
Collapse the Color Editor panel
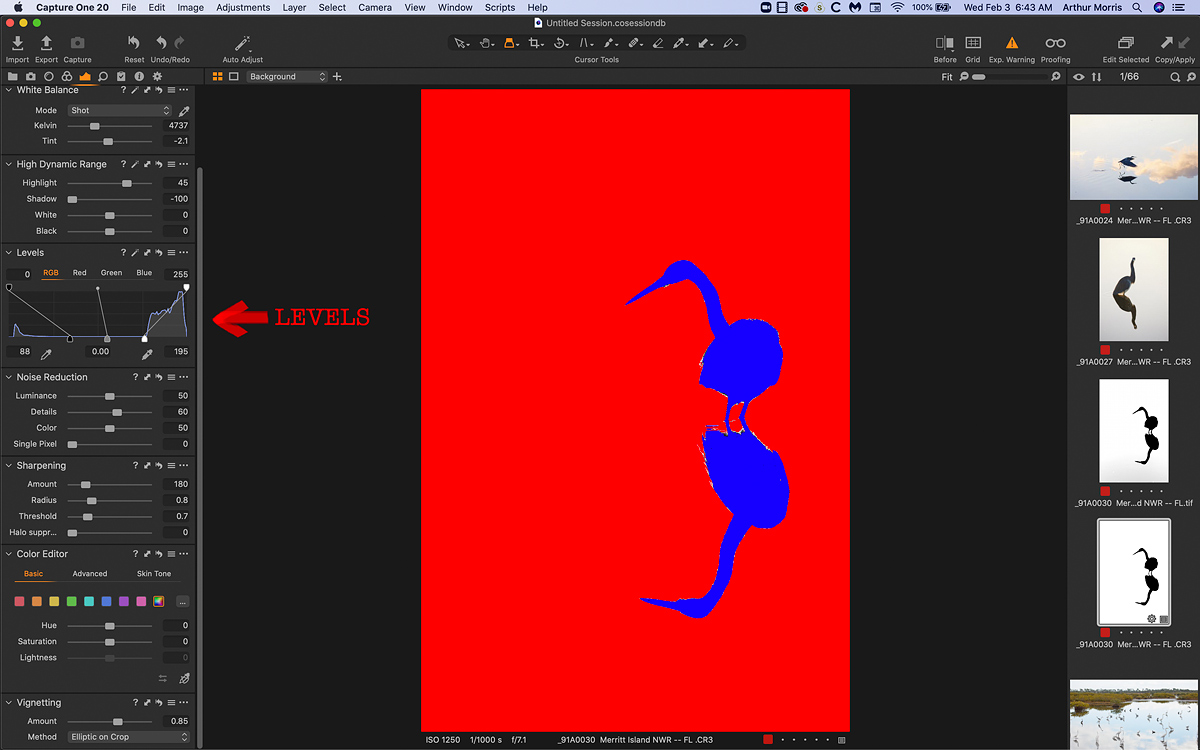9,553
